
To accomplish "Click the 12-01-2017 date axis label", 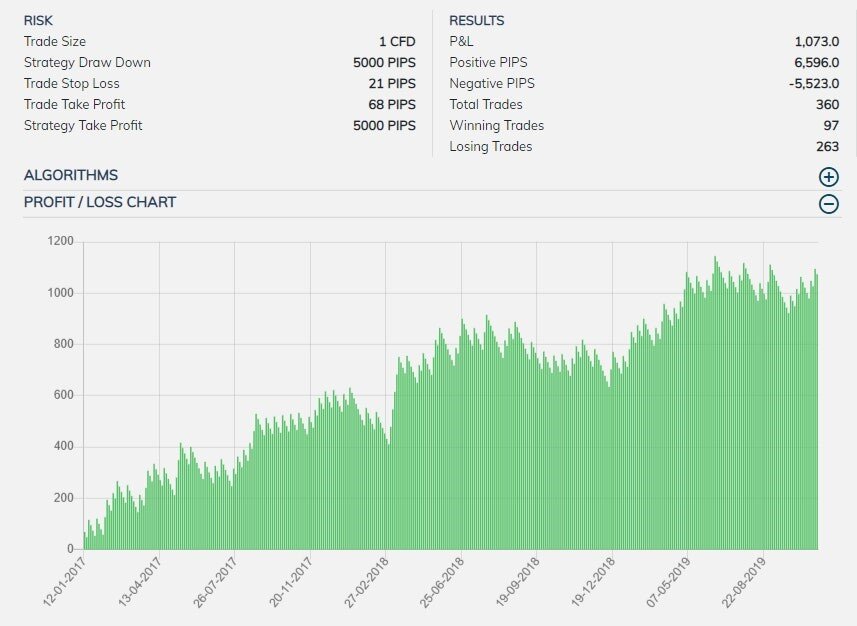I will (64, 581).
